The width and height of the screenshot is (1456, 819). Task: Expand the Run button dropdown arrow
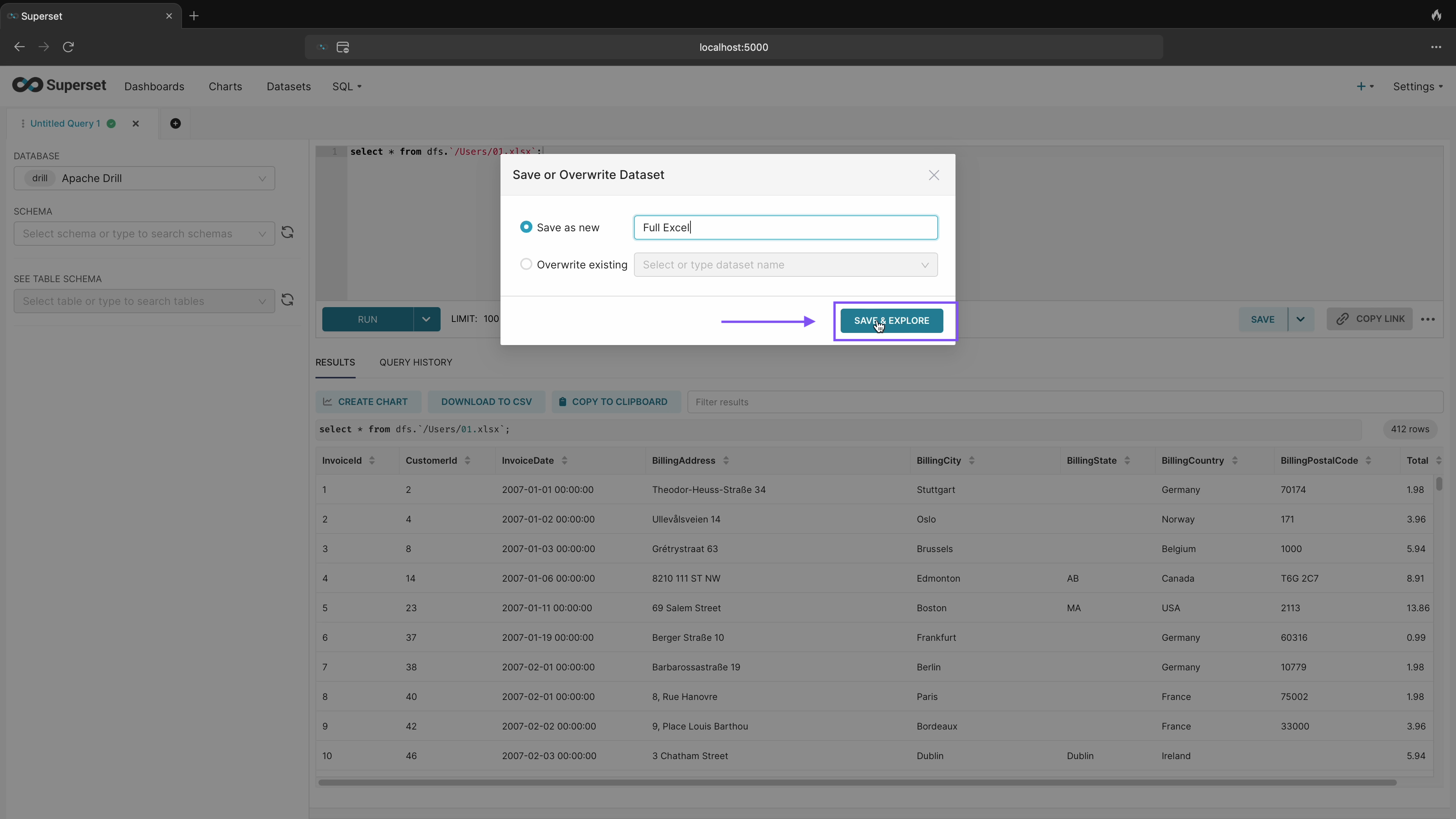pyautogui.click(x=426, y=319)
